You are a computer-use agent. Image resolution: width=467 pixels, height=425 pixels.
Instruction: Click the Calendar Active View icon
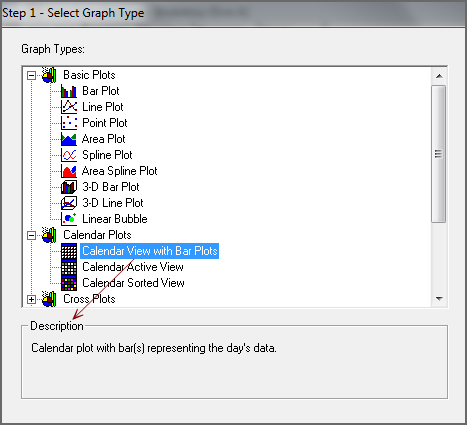(x=69, y=267)
